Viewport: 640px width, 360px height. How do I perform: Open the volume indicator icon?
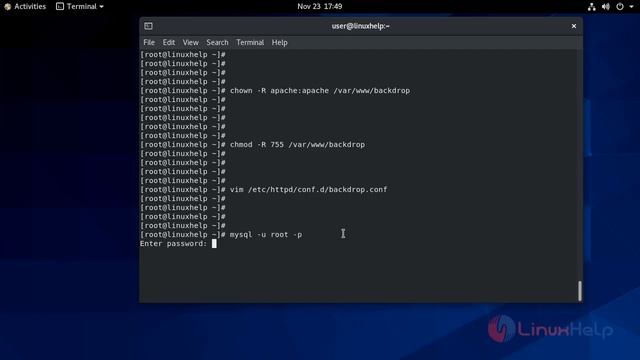606,7
